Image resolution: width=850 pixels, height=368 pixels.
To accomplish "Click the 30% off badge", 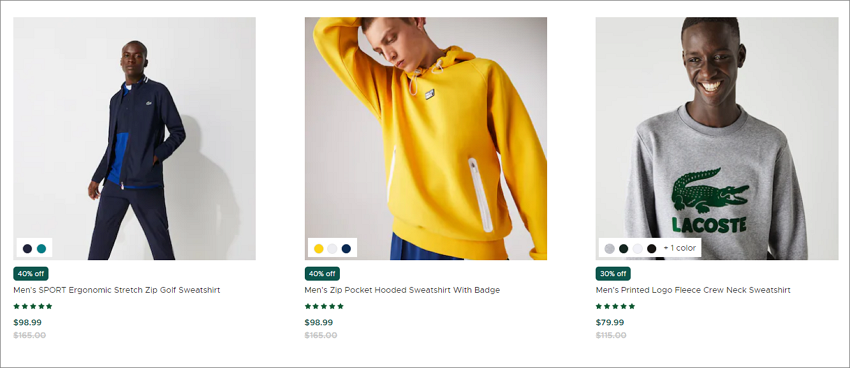I will pyautogui.click(x=613, y=274).
